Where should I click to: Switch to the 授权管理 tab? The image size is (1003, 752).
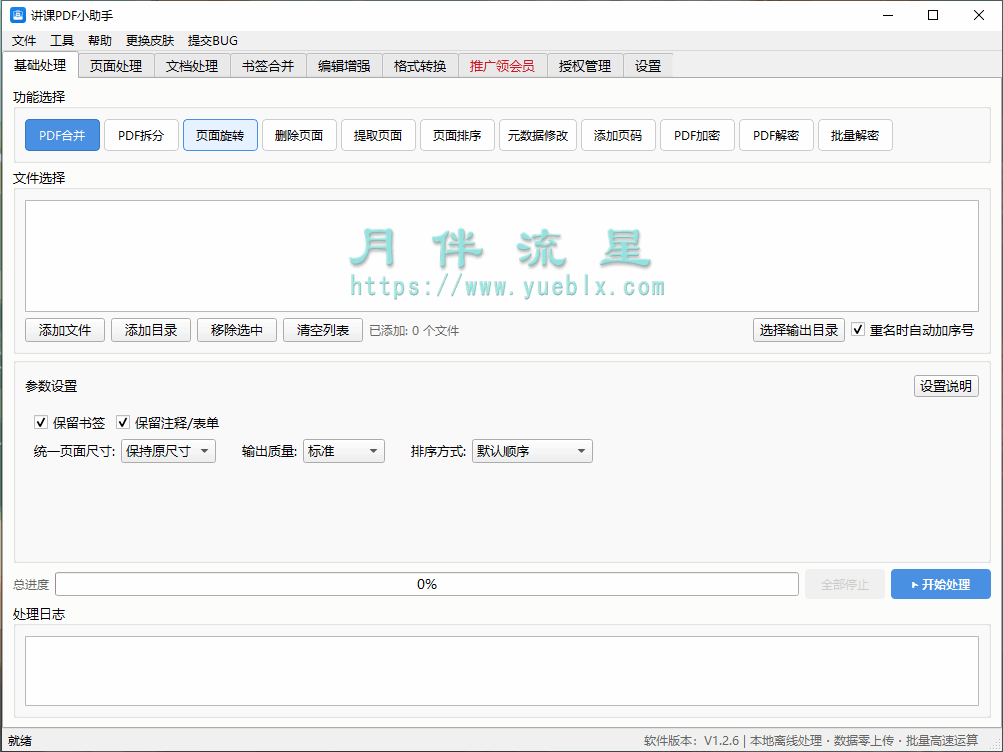pos(585,66)
